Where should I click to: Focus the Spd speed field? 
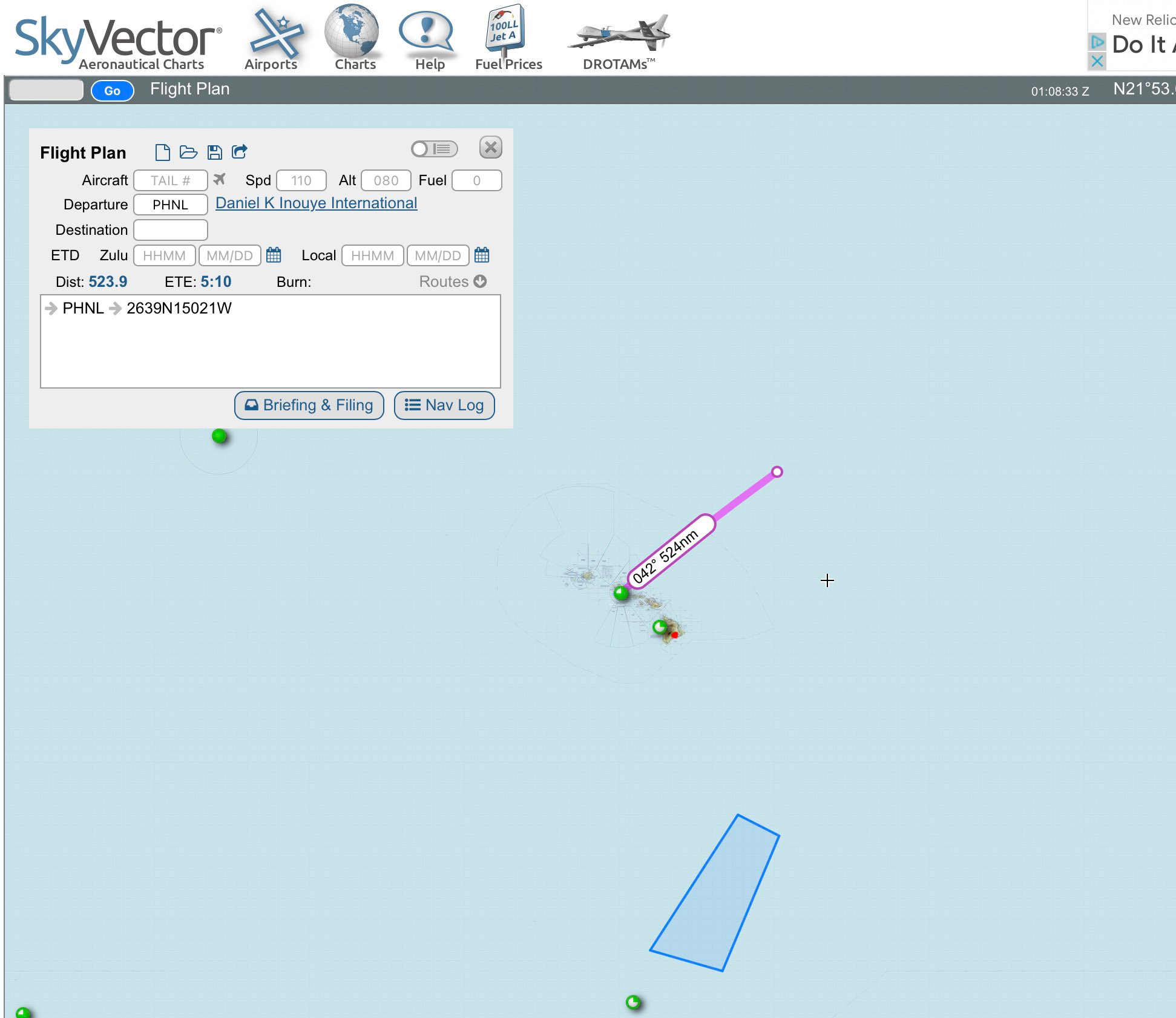[x=301, y=180]
